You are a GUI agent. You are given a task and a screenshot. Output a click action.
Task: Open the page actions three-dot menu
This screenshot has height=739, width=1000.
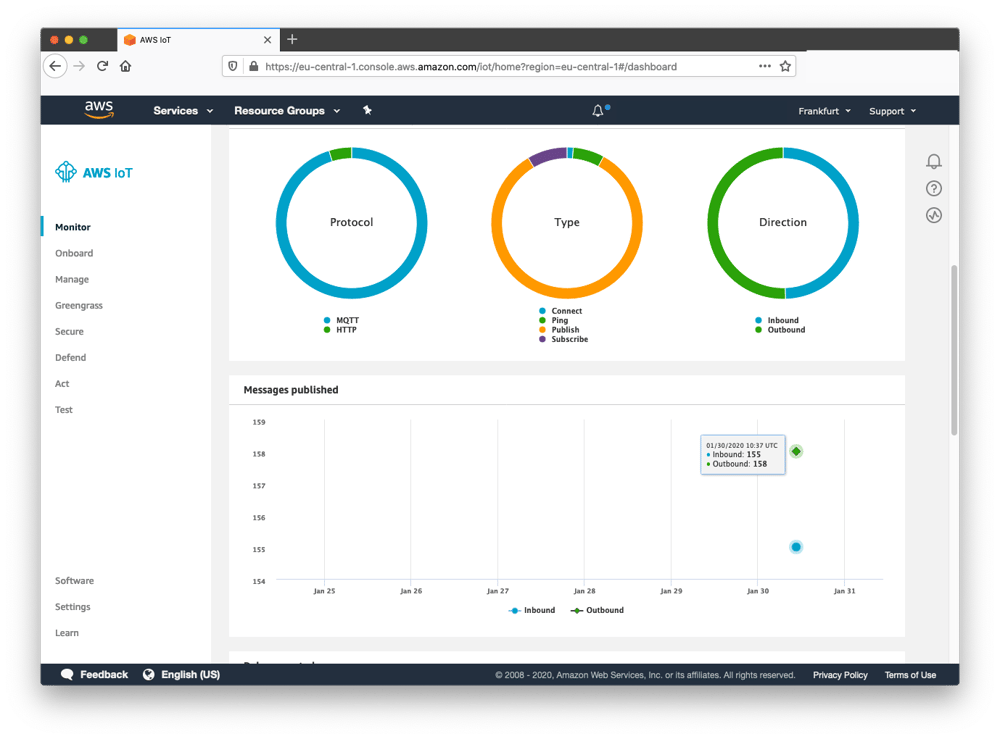765,66
